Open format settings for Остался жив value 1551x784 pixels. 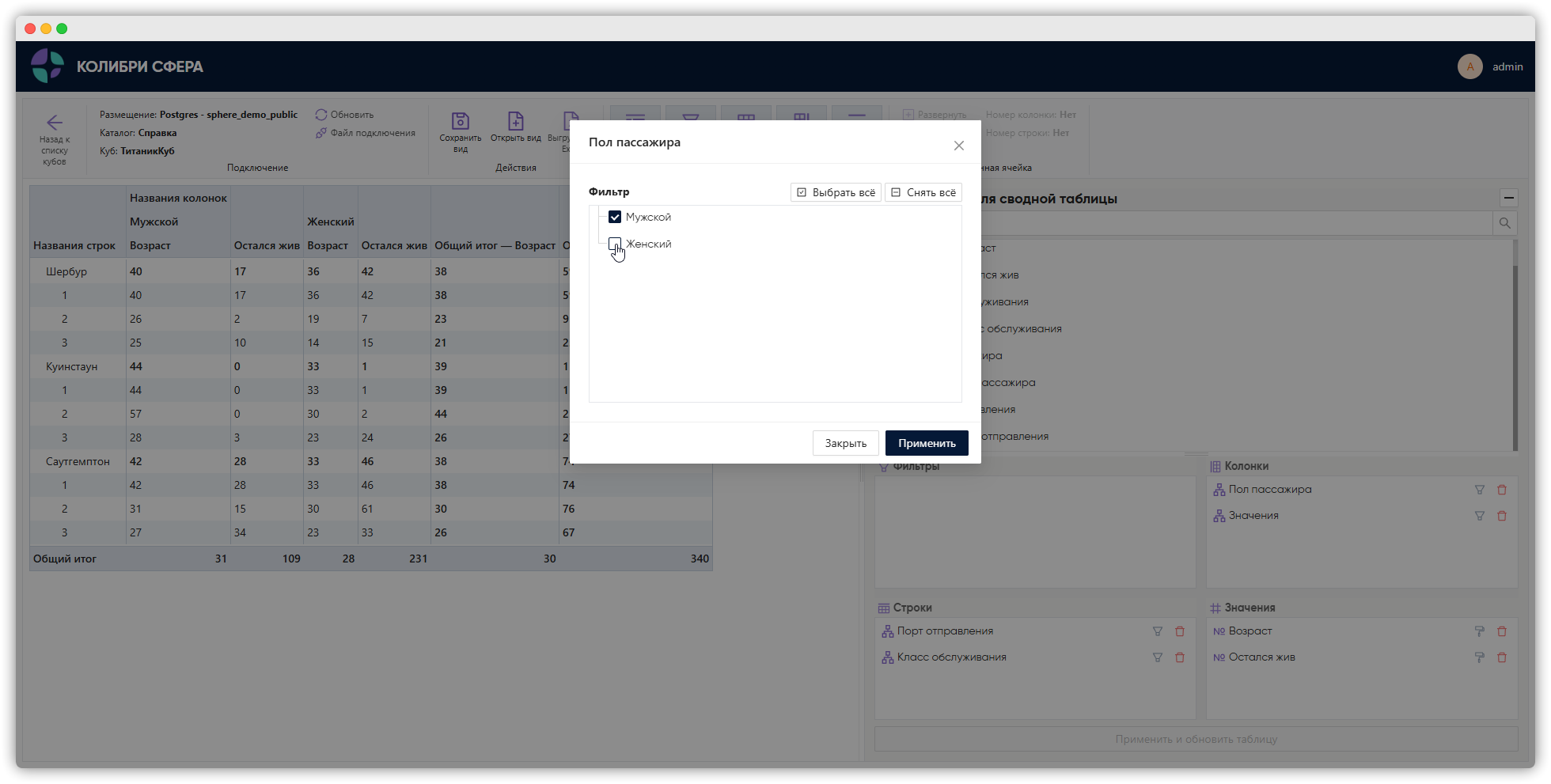(1480, 657)
